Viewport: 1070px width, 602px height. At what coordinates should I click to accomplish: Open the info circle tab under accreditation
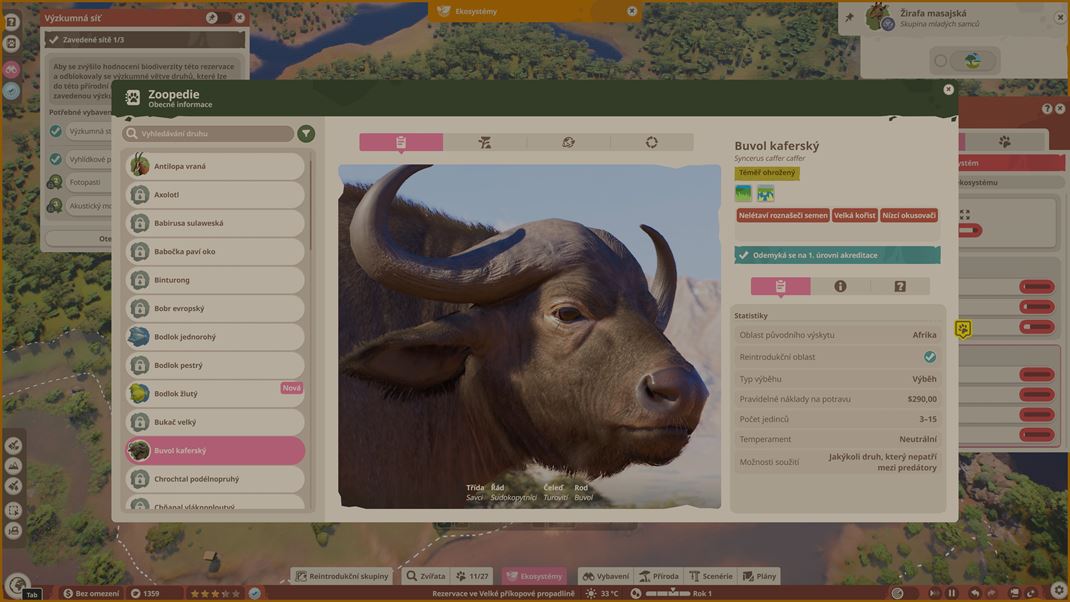[x=840, y=287]
